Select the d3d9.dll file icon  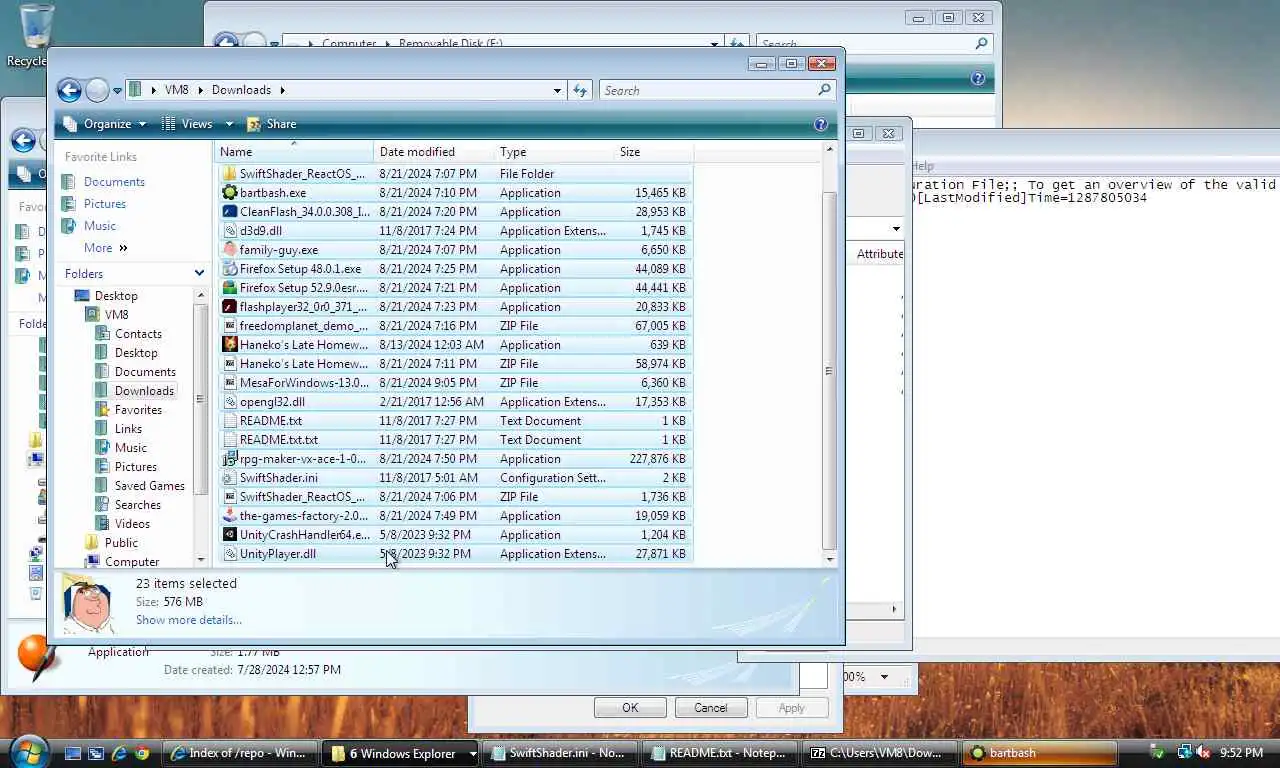[230, 231]
